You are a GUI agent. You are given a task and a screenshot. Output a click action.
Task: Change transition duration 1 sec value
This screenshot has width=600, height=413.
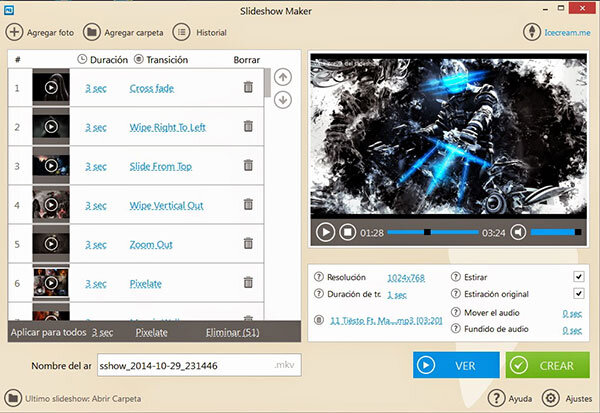pos(397,295)
